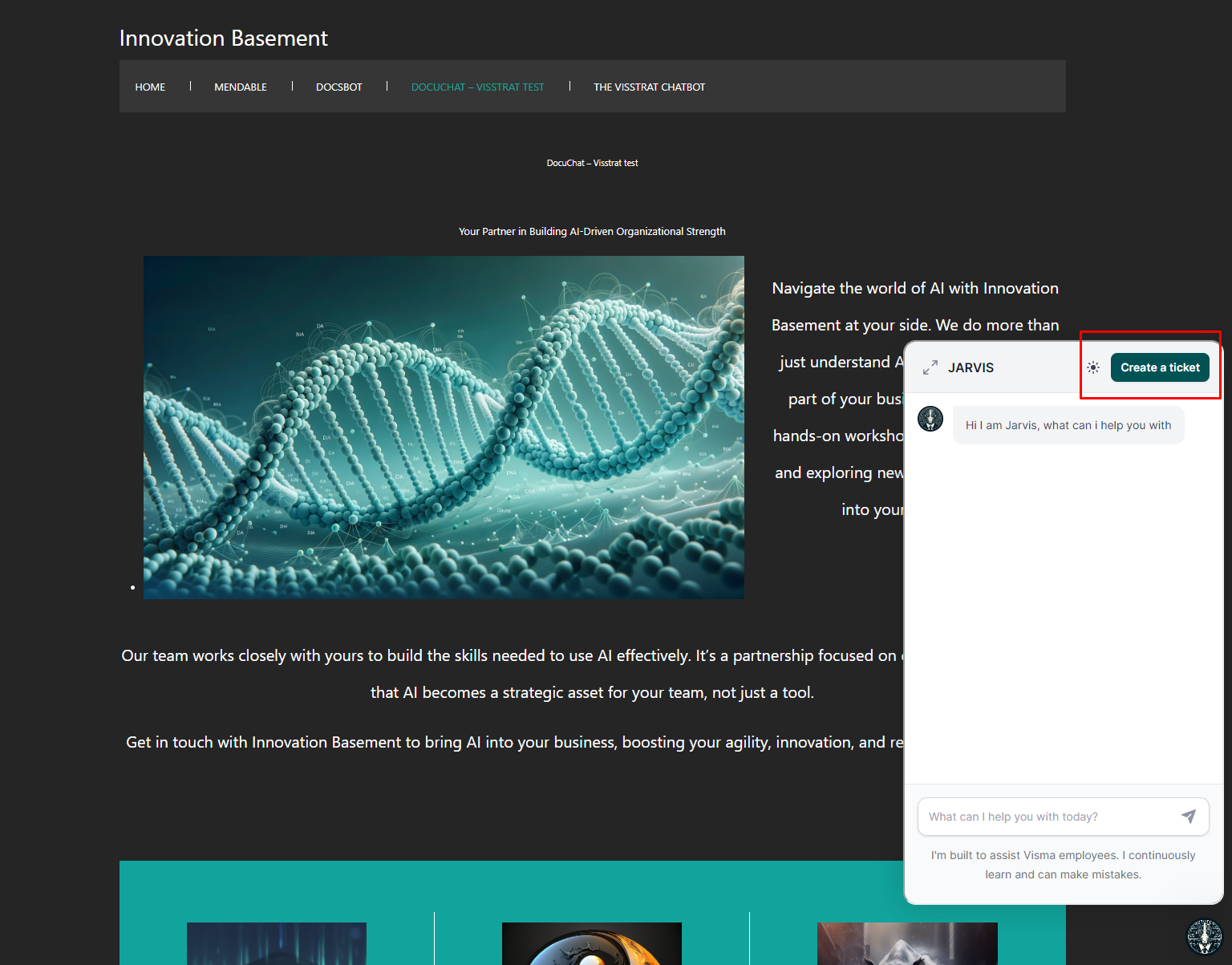The width and height of the screenshot is (1232, 965).
Task: Click the aurora image thumbnail at bottom left
Action: coord(277,943)
